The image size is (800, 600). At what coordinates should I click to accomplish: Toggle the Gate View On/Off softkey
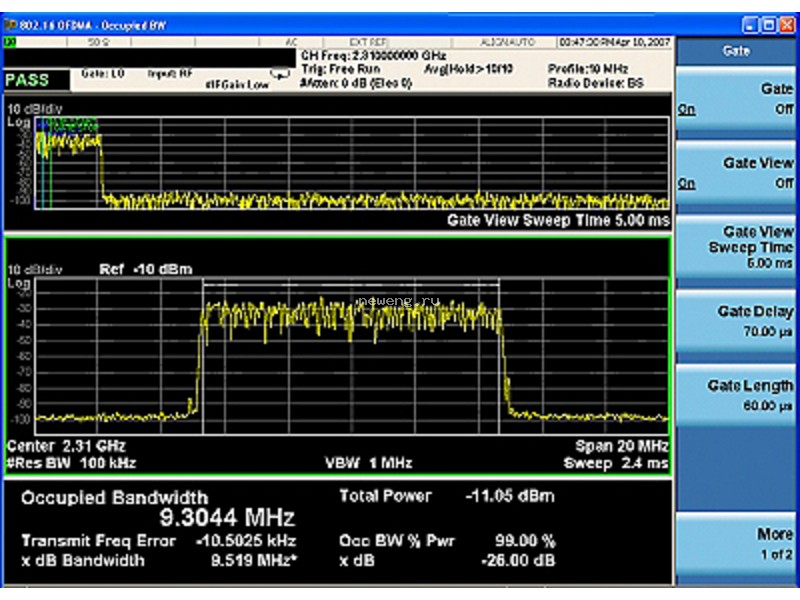pyautogui.click(x=735, y=173)
